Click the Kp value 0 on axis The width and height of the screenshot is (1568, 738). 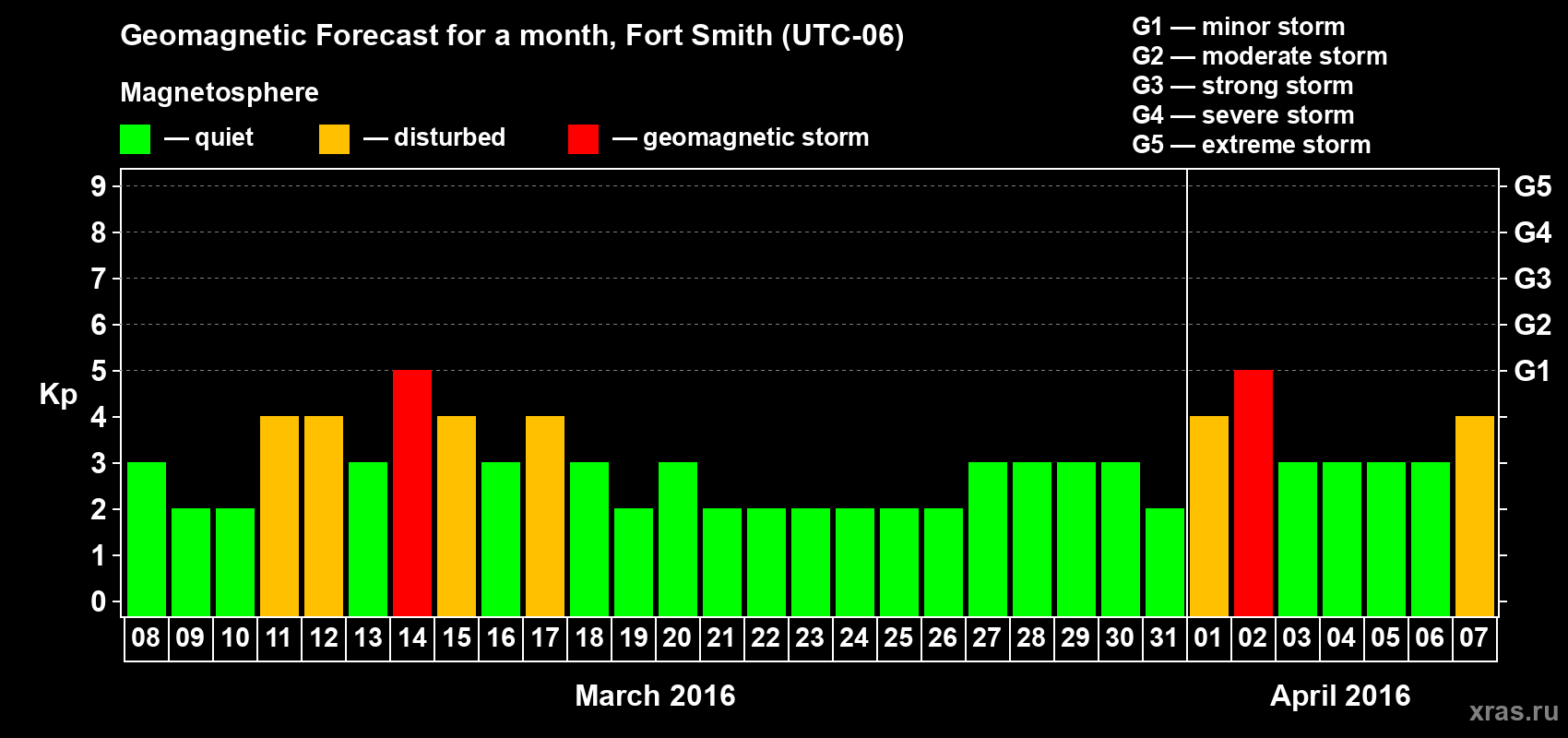click(99, 602)
